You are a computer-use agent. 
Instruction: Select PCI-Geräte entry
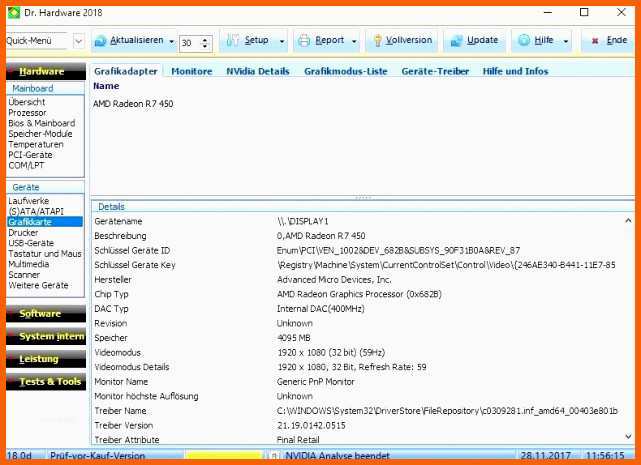coord(30,155)
